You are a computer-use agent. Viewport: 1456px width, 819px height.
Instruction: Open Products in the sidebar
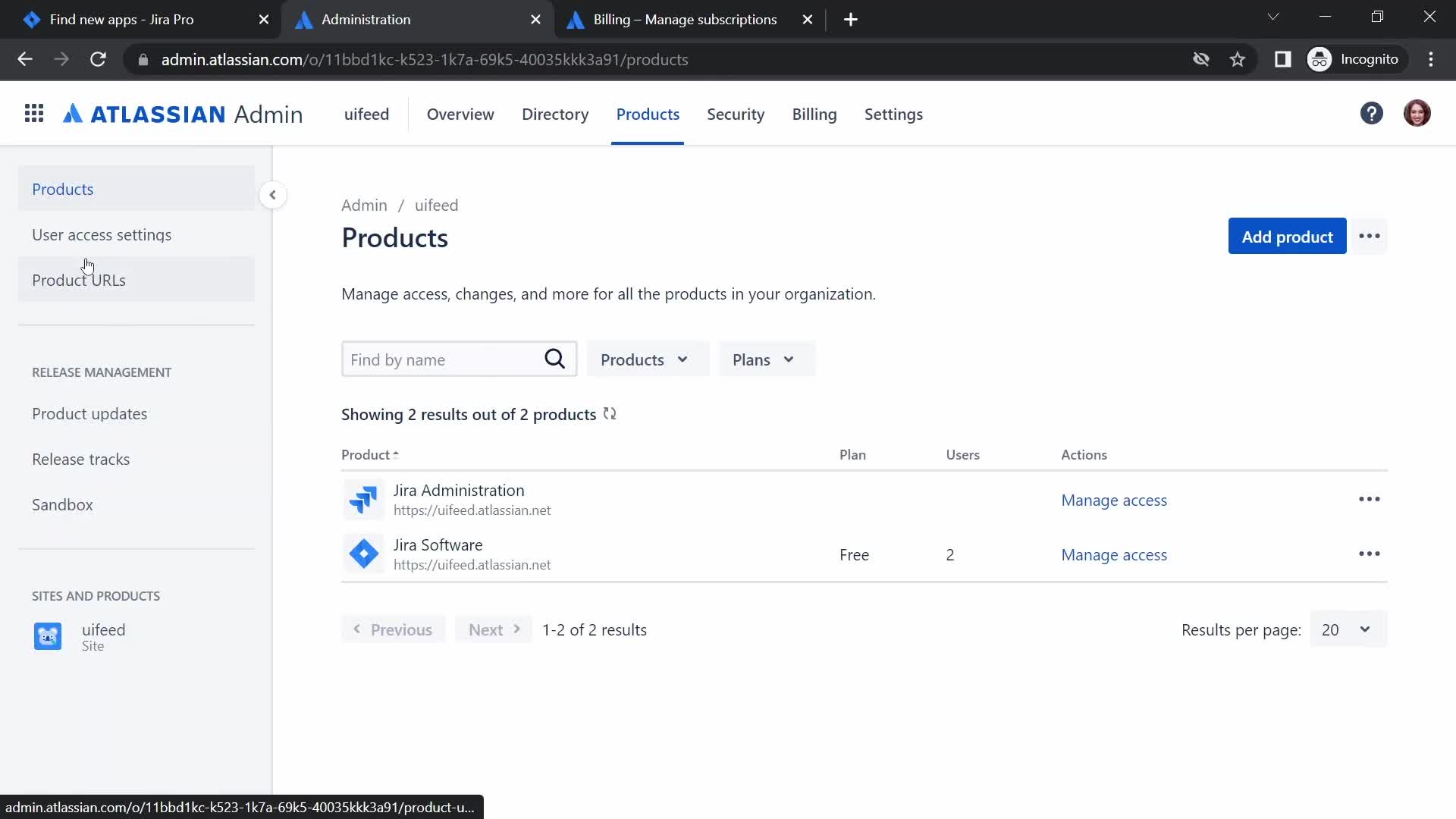[136, 189]
